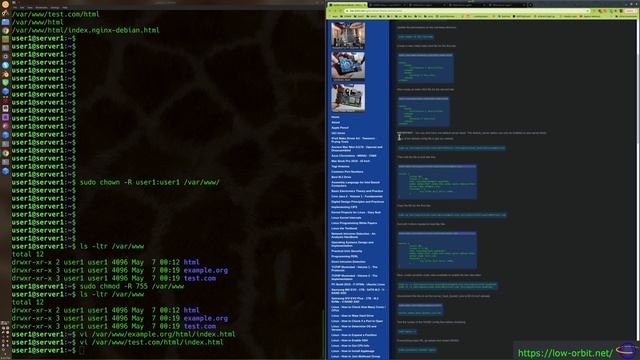Open Linux - How to Wipe Hard Drive link

pyautogui.click(x=352, y=316)
